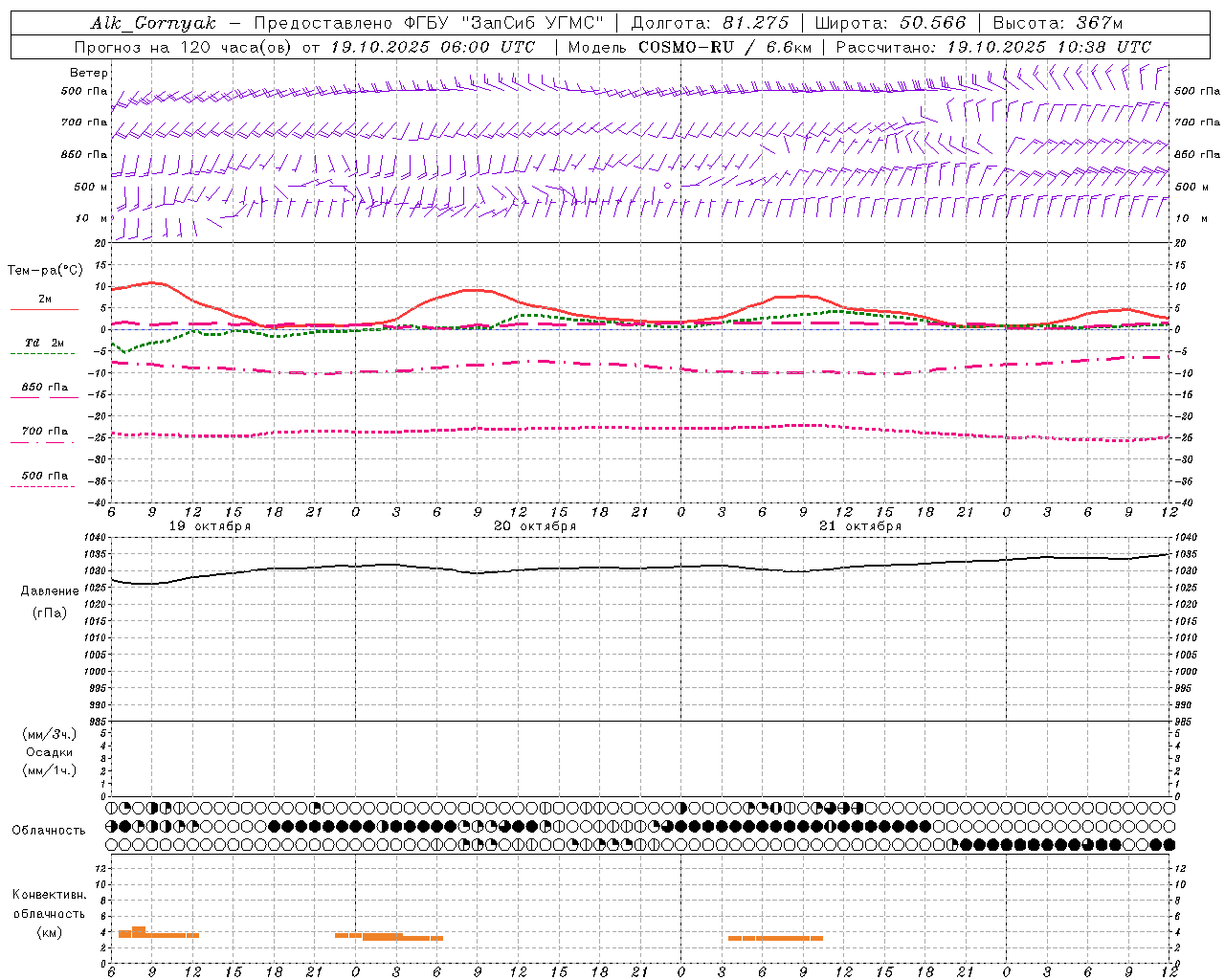Click the station name Alk_Gornyak in the header
Image resolution: width=1225 pixels, height=980 pixels.
click(x=154, y=23)
